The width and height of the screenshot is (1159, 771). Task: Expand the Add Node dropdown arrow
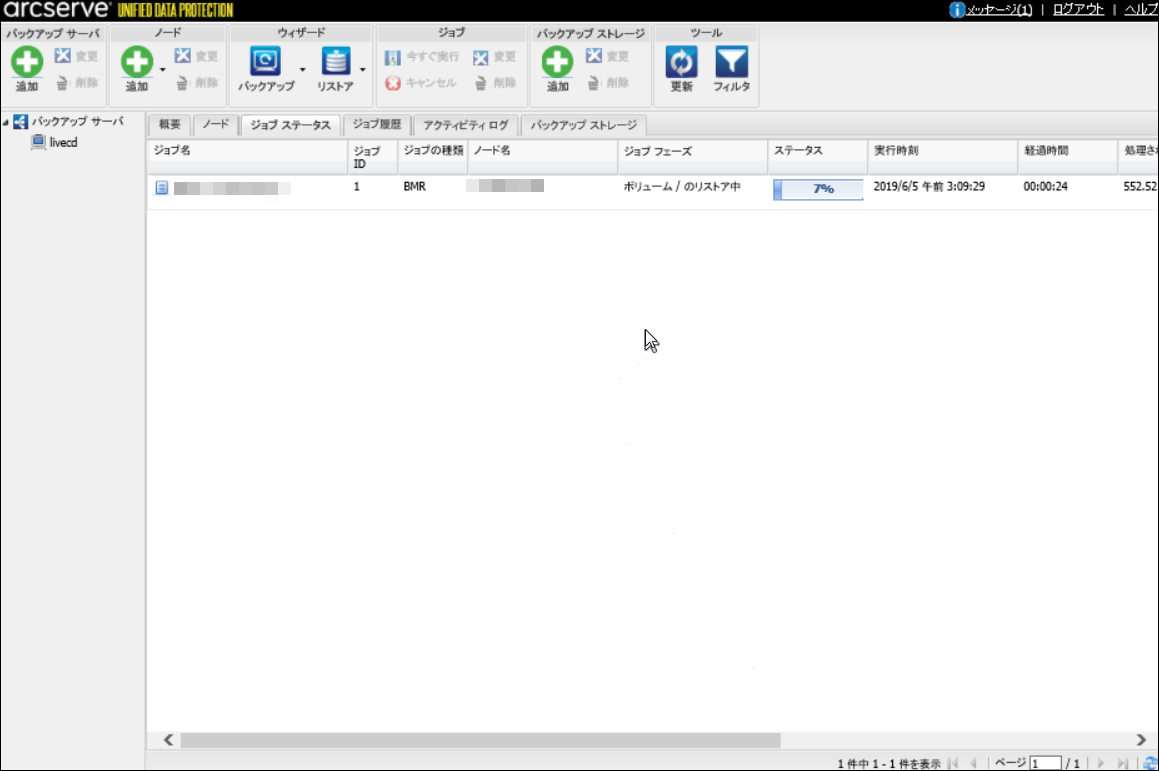pos(162,70)
